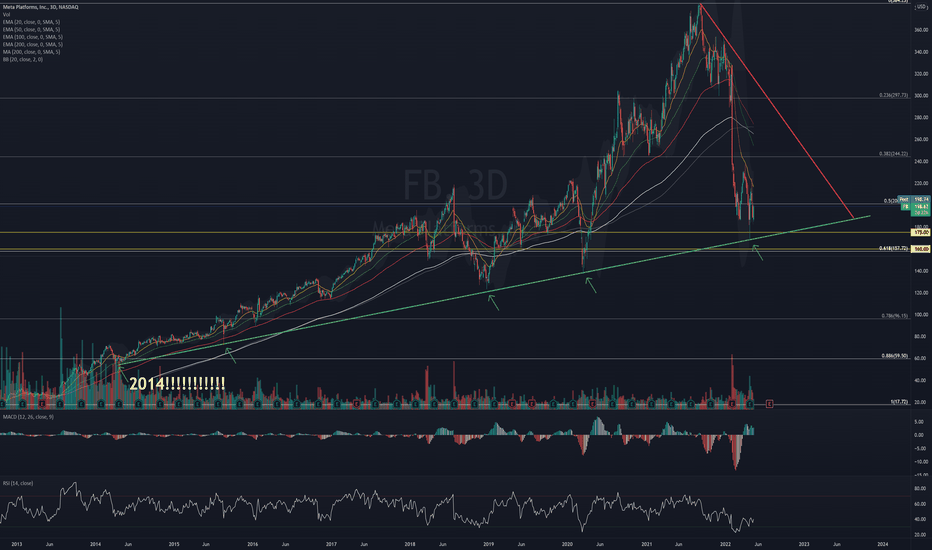Click the 360.00 price axis value
The image size is (932, 550).
coord(921,30)
